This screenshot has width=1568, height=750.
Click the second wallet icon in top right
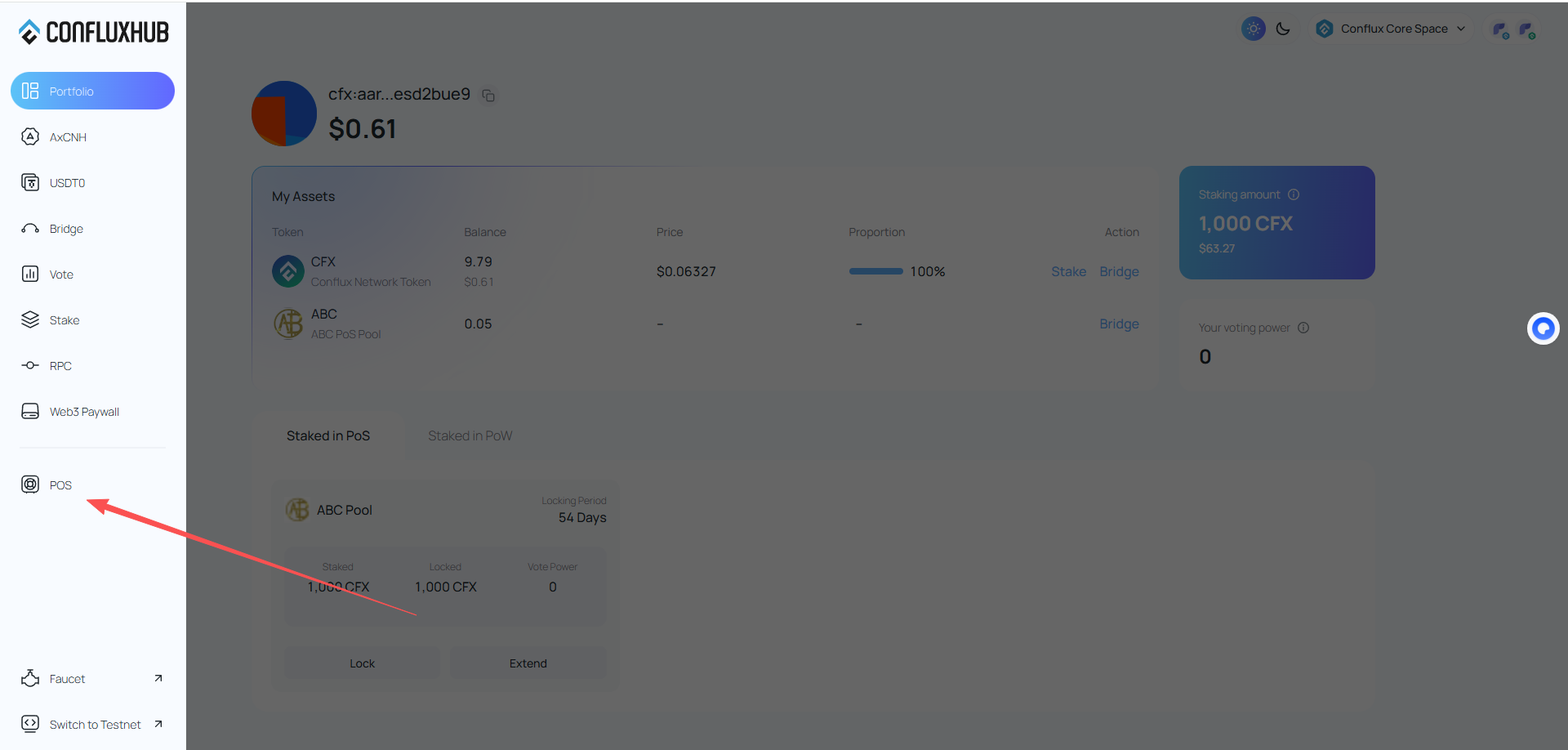[1526, 30]
